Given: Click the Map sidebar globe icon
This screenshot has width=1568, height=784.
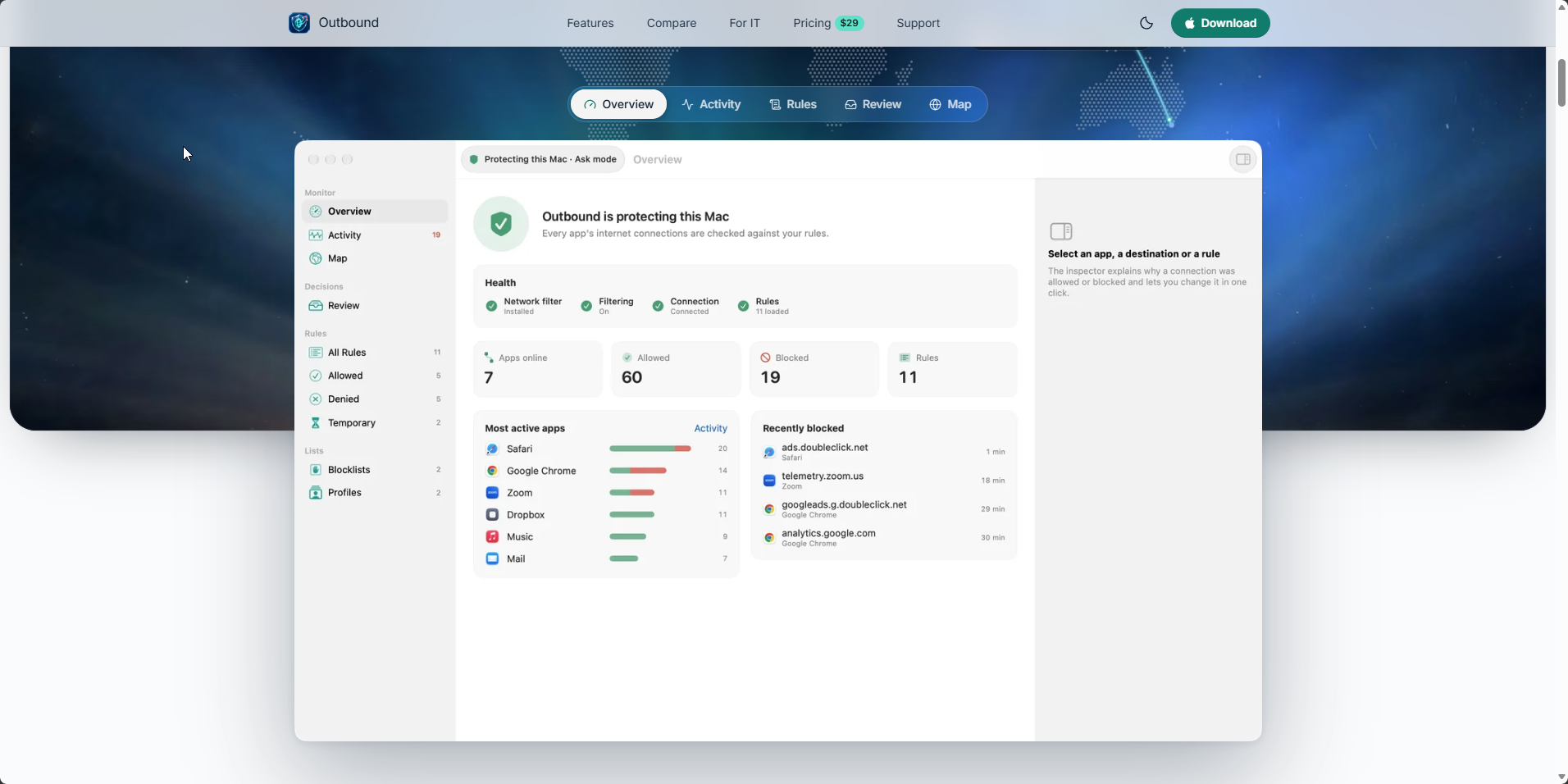Looking at the screenshot, I should tap(315, 258).
